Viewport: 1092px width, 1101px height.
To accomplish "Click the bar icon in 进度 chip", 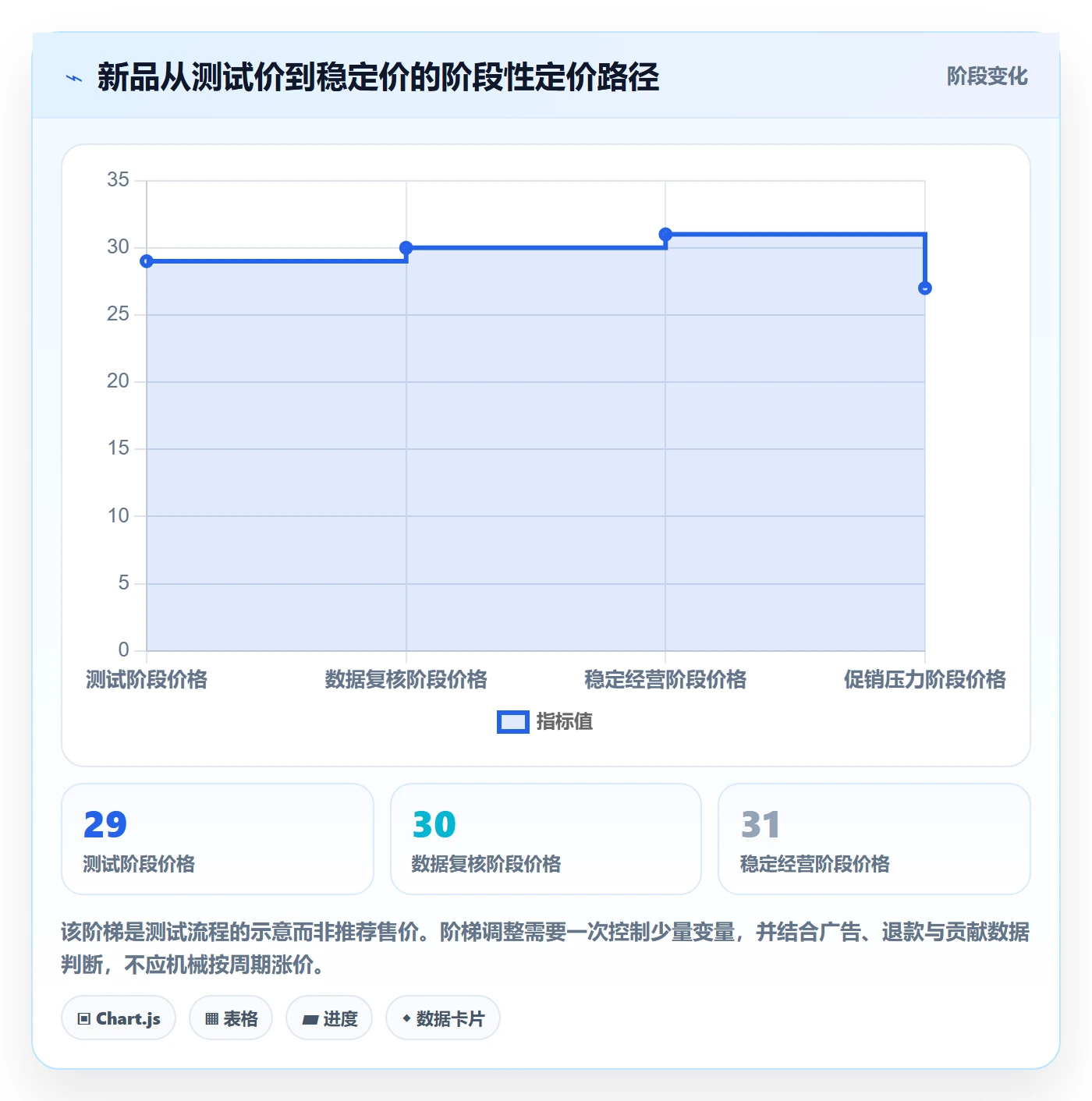I will (x=310, y=1020).
